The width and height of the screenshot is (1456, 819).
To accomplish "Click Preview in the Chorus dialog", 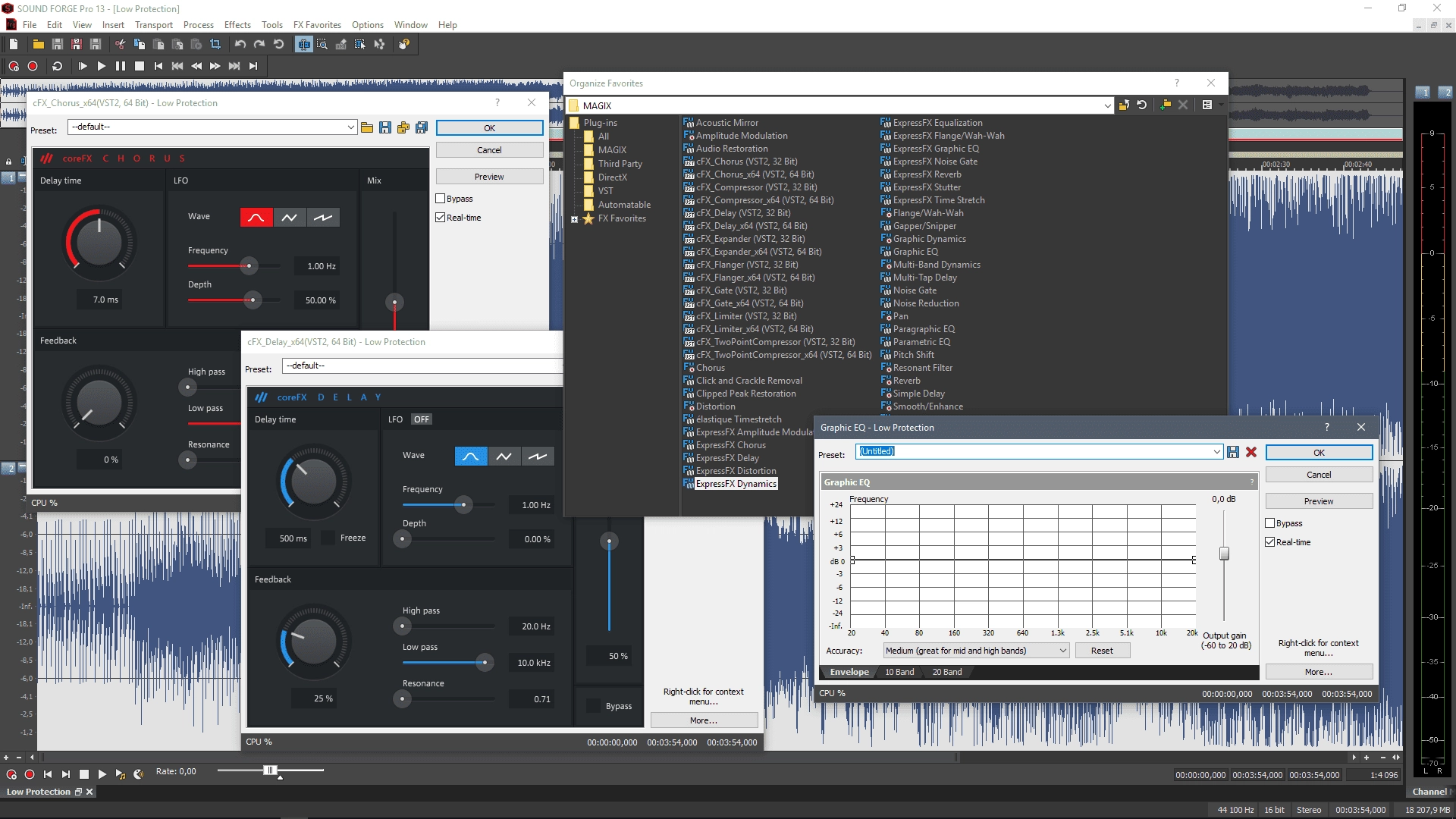I will pyautogui.click(x=489, y=177).
